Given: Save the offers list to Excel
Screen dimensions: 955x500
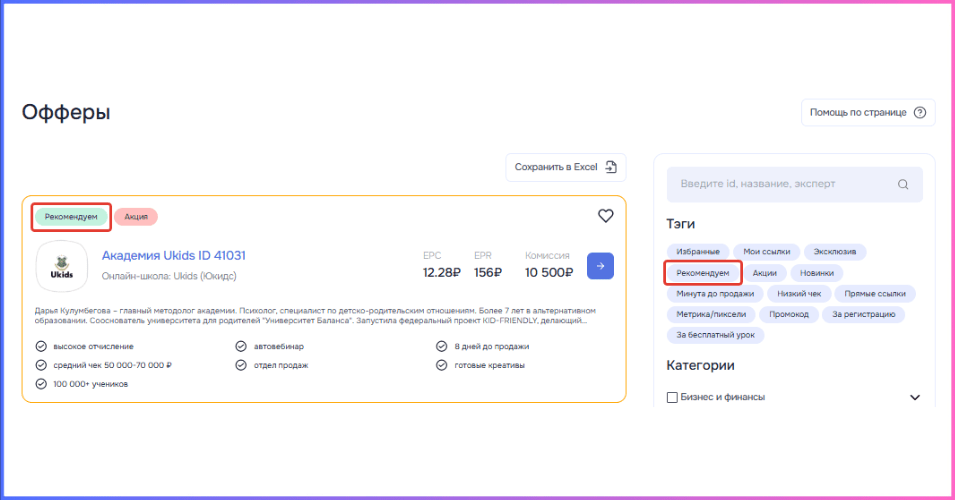Looking at the screenshot, I should click(x=566, y=167).
